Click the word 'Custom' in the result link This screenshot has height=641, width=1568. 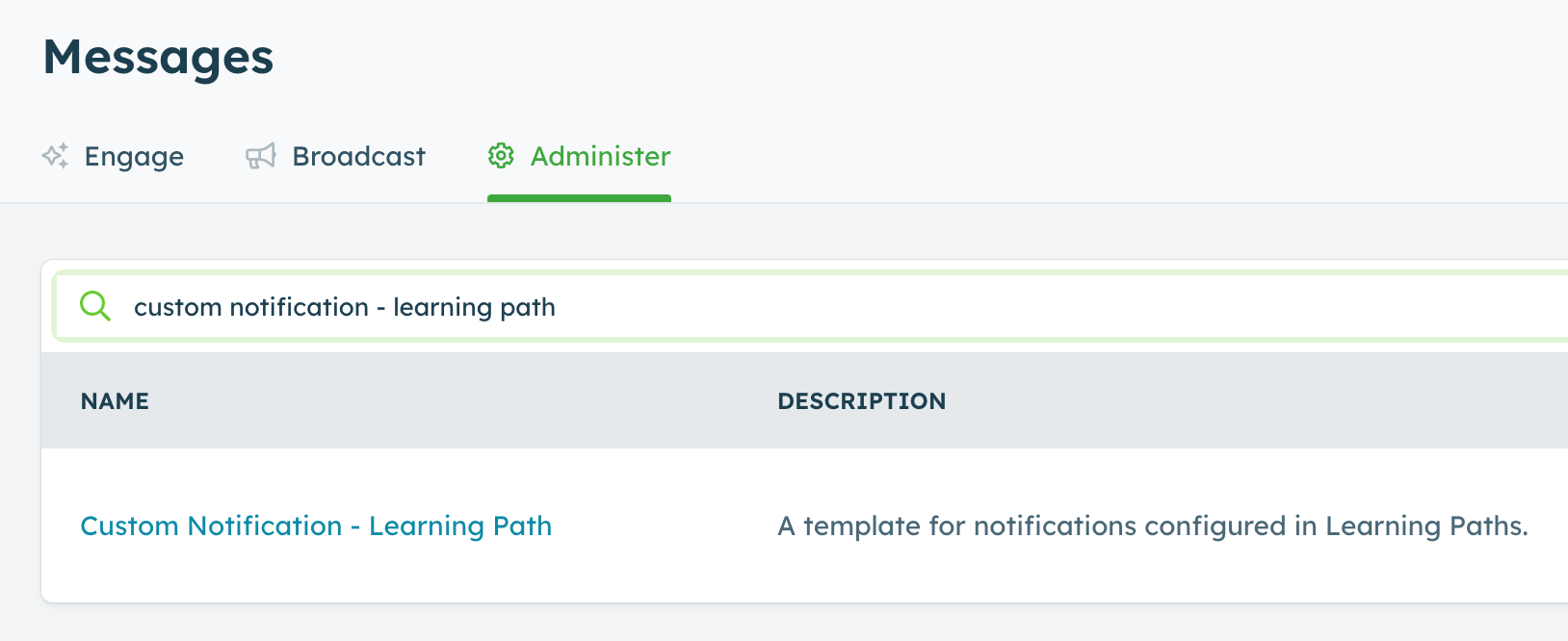click(x=130, y=526)
